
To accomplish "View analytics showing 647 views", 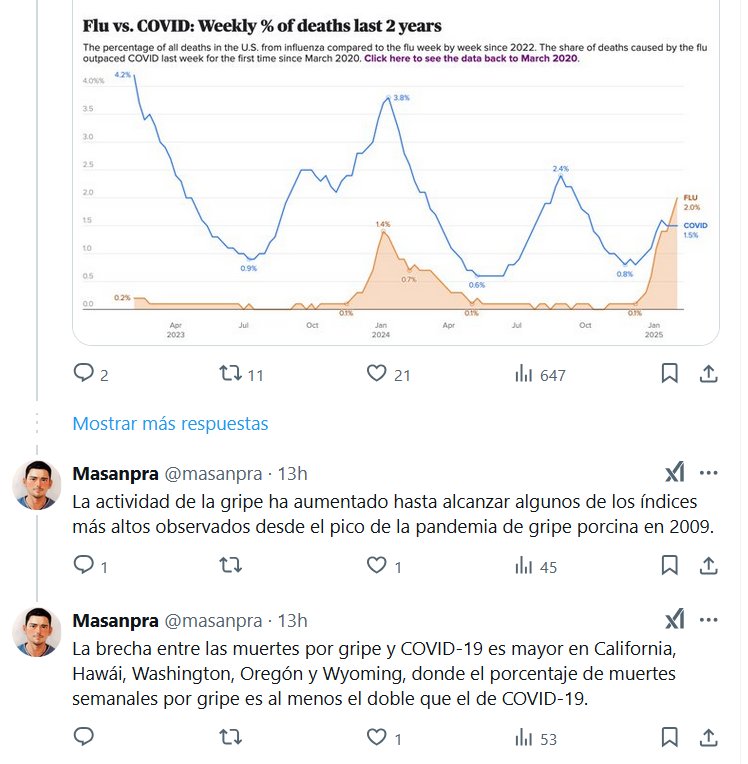I will click(x=523, y=374).
